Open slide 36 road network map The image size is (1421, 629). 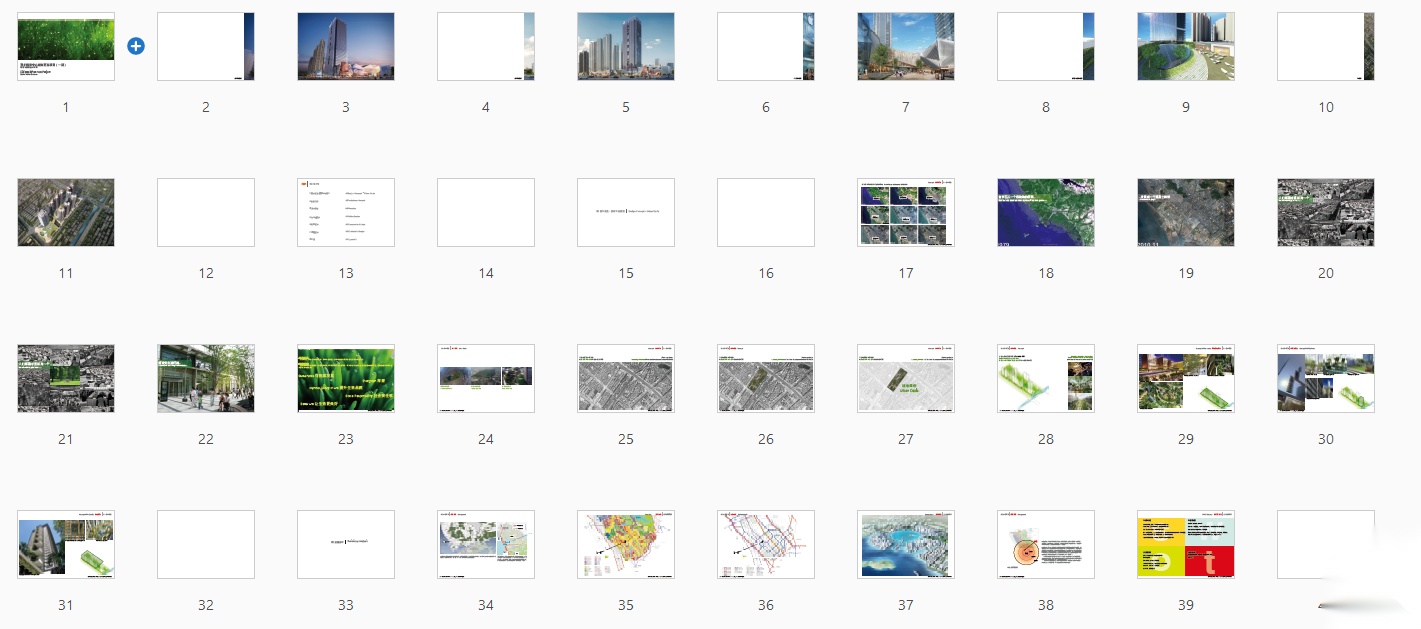coord(766,544)
